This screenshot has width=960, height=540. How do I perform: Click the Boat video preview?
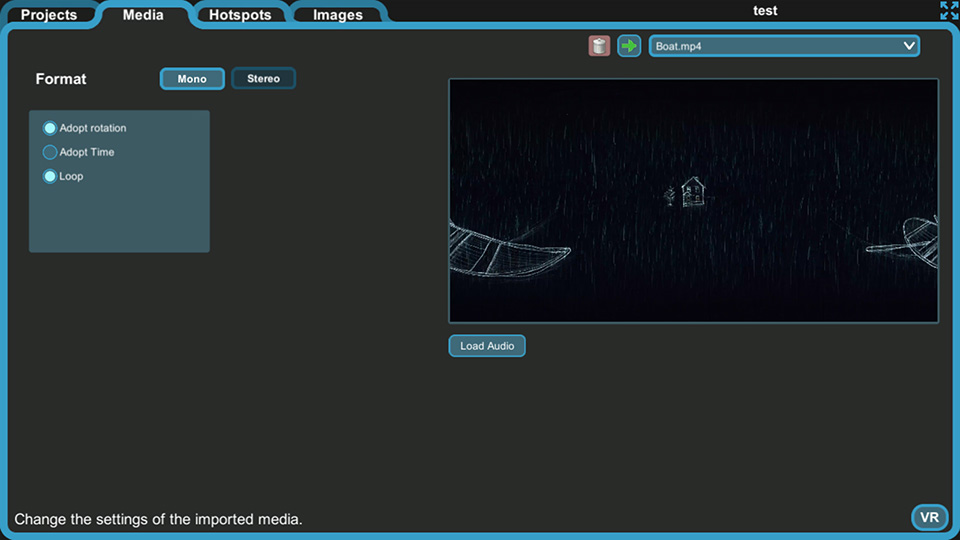pyautogui.click(x=694, y=201)
